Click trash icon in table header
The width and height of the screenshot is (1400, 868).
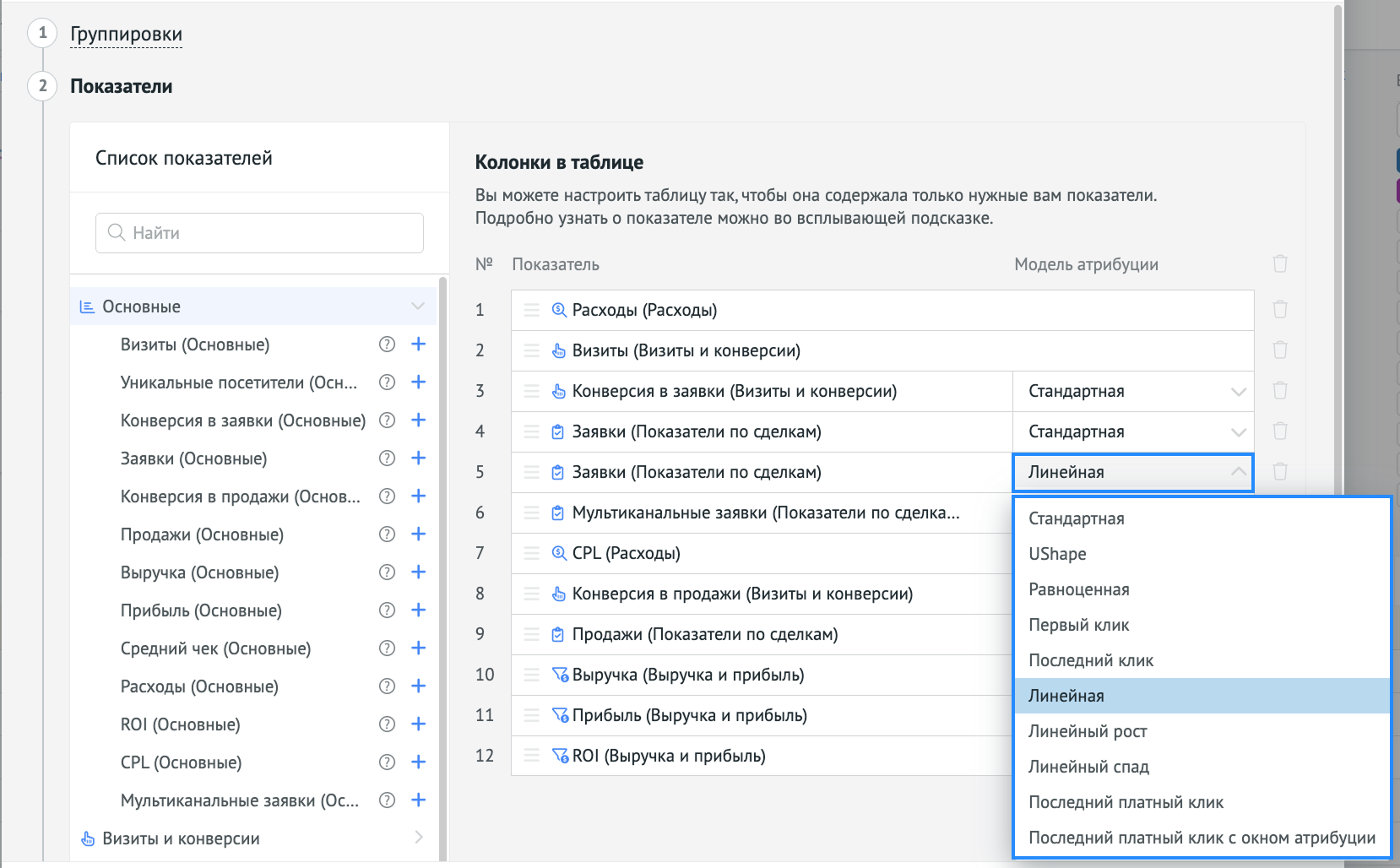(1279, 264)
